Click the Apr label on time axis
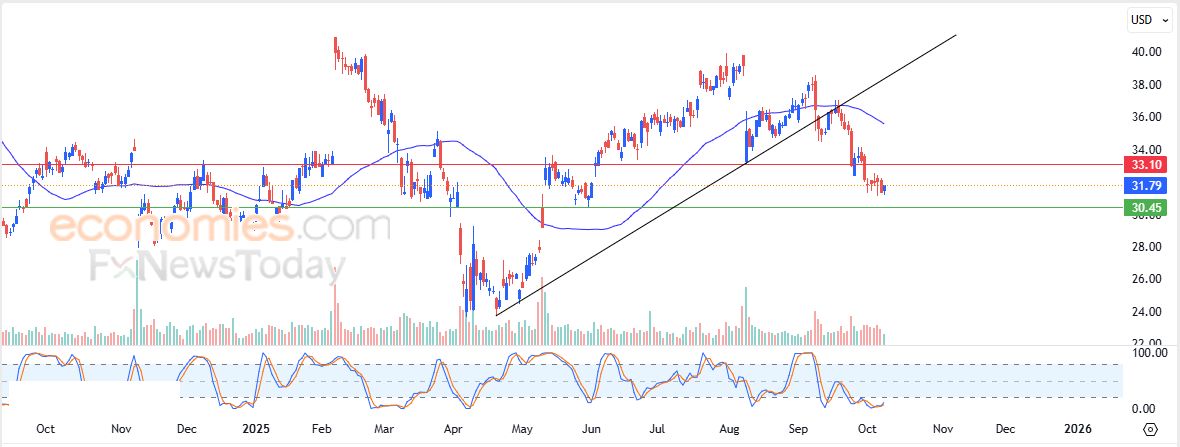The height and width of the screenshot is (447, 1180). (453, 429)
